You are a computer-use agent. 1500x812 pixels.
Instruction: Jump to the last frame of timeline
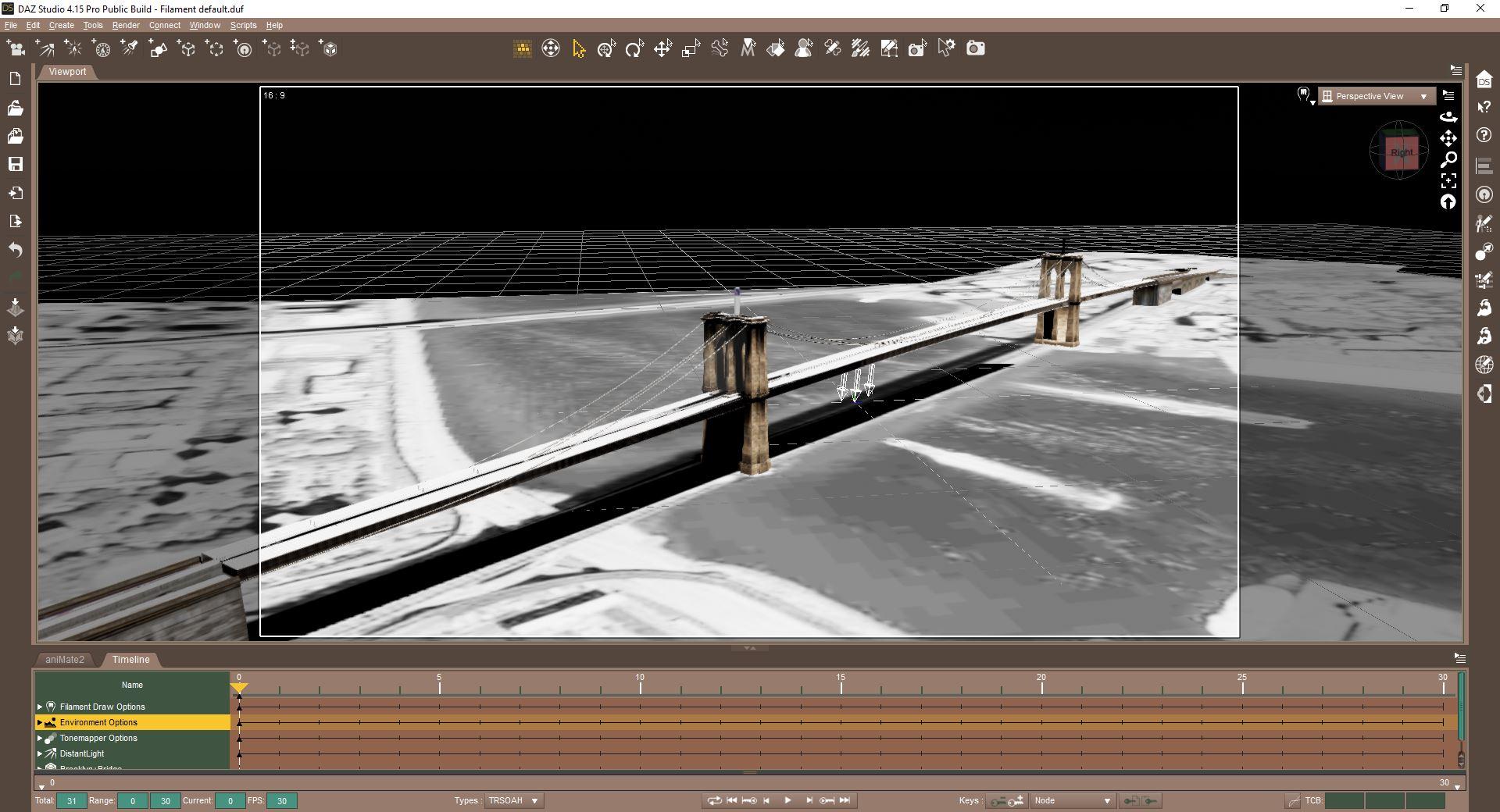pyautogui.click(x=845, y=800)
